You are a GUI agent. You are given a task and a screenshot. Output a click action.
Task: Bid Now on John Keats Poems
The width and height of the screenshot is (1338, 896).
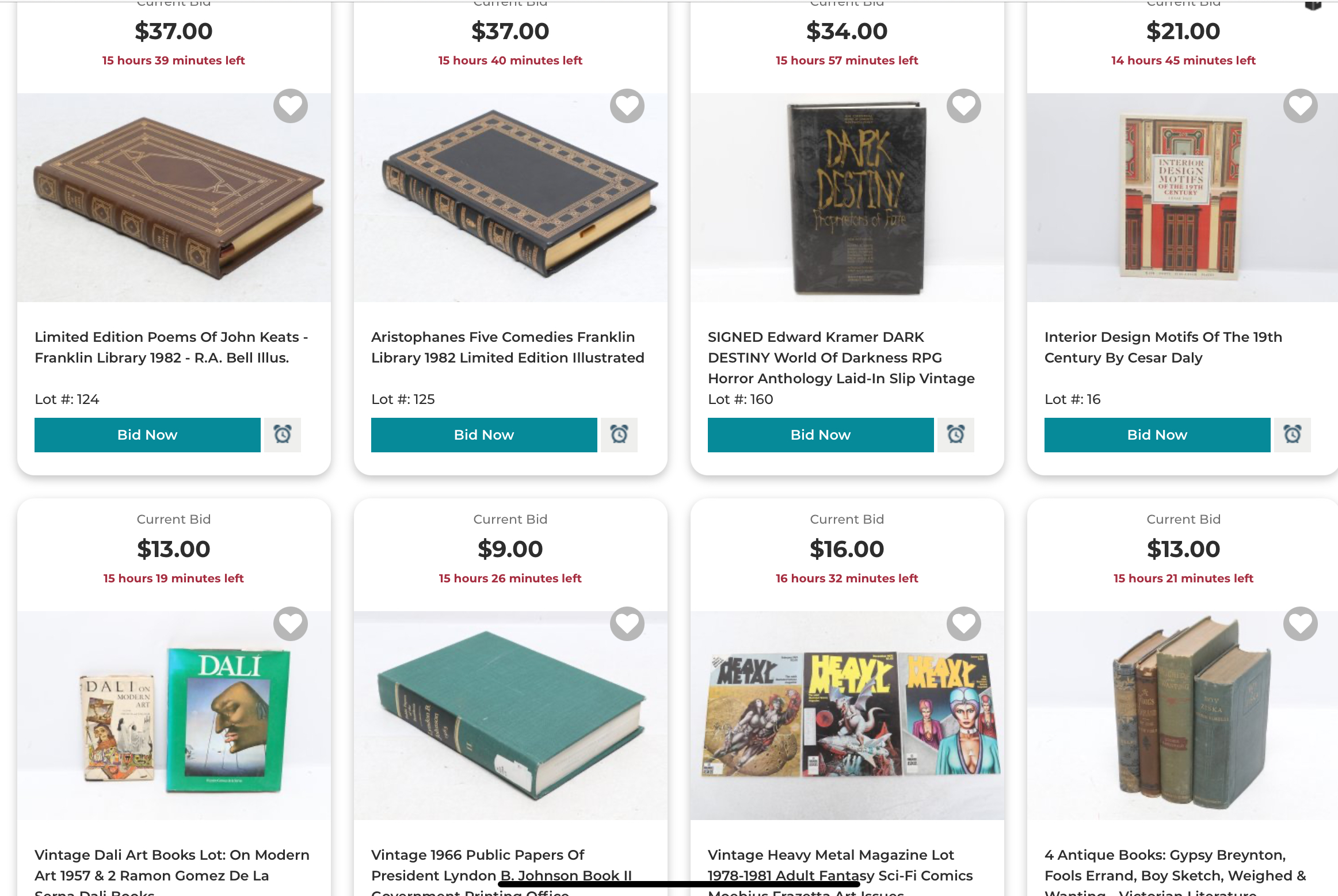point(147,435)
